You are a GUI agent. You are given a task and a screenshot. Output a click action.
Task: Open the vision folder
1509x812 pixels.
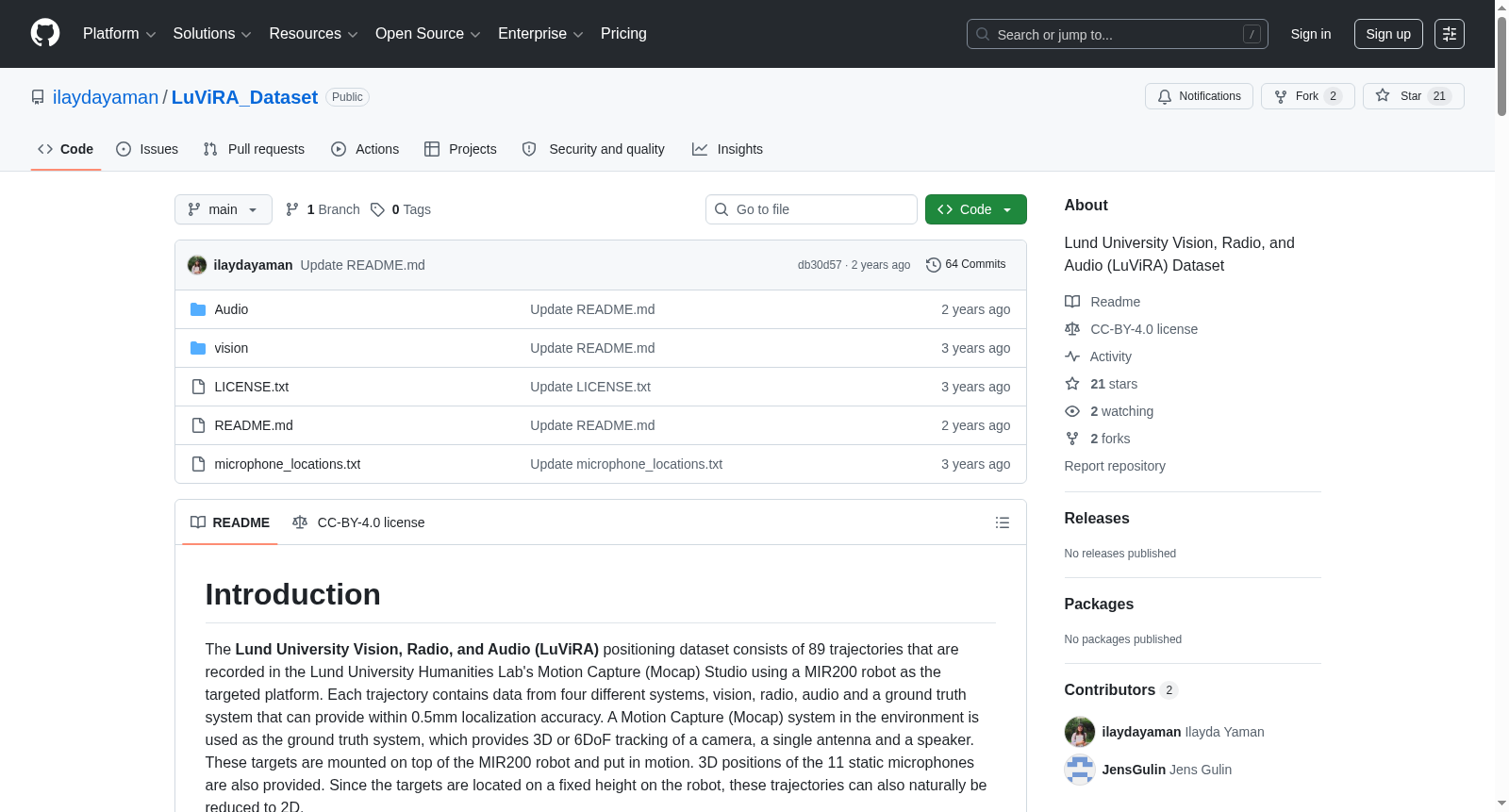231,348
